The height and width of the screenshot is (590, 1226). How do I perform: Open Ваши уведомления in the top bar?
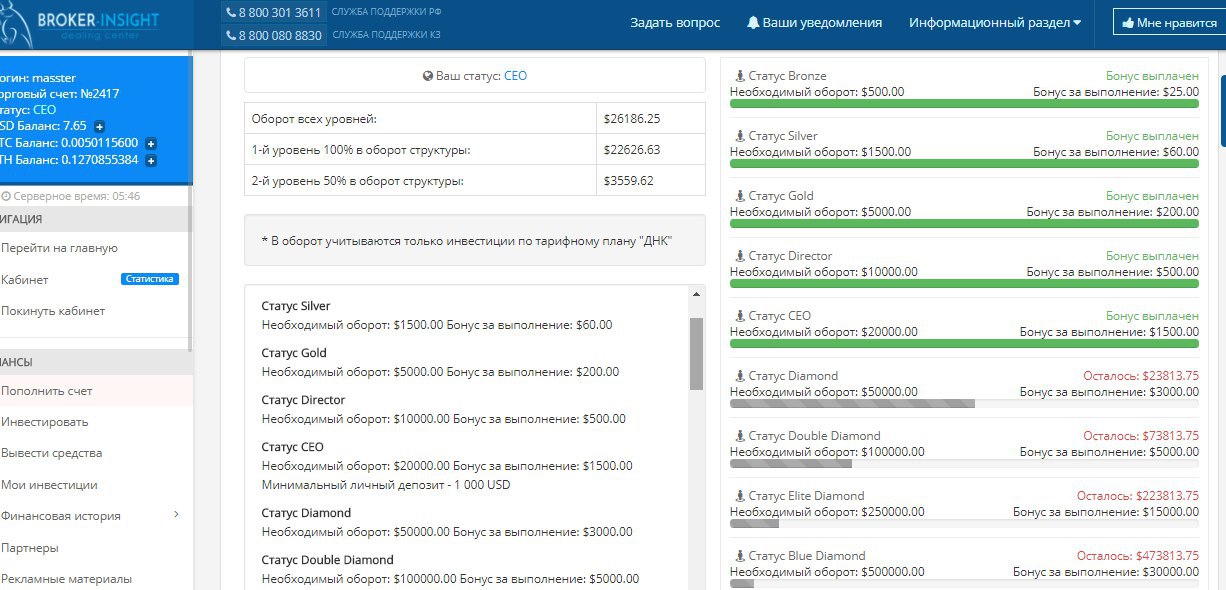click(x=815, y=22)
